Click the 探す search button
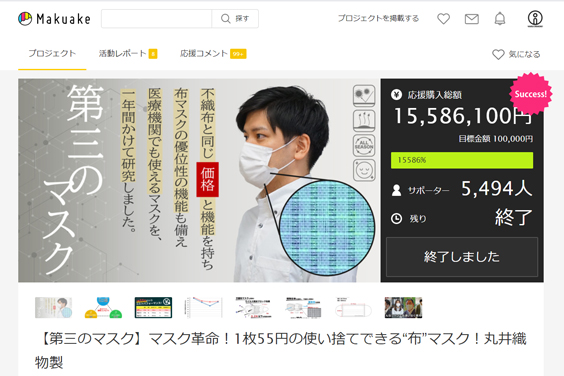Image resolution: width=564 pixels, height=376 pixels. 235,19
